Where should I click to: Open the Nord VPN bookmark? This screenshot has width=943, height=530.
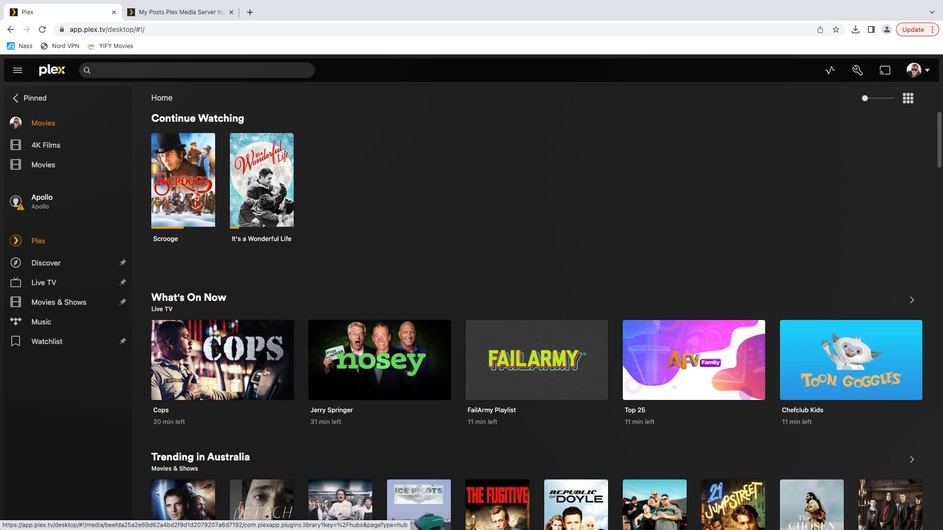click(x=60, y=46)
